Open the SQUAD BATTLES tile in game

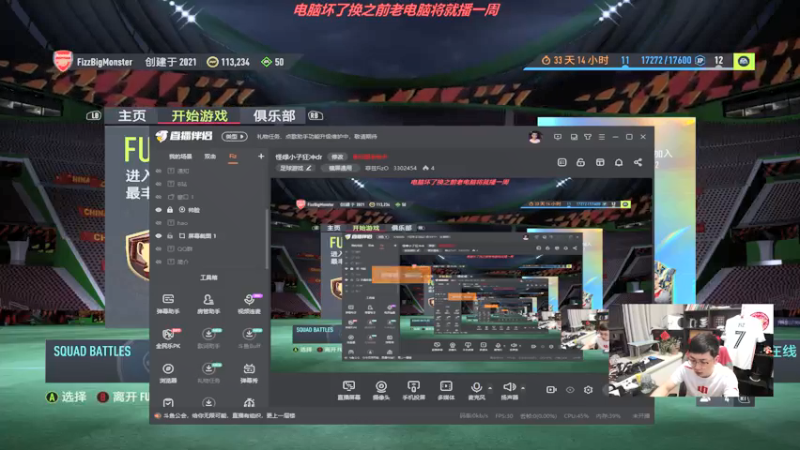click(x=97, y=361)
